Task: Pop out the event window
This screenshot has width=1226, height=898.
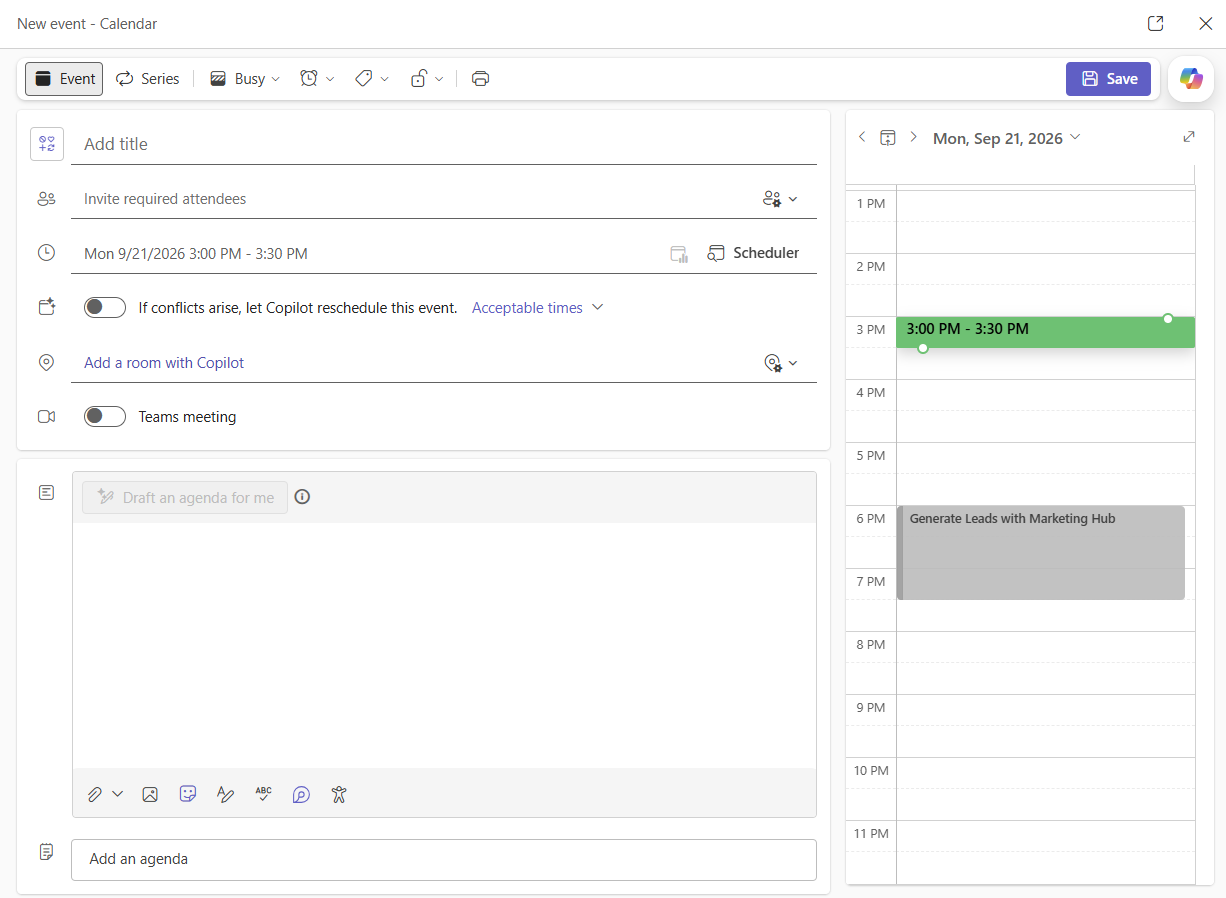Action: pyautogui.click(x=1155, y=24)
